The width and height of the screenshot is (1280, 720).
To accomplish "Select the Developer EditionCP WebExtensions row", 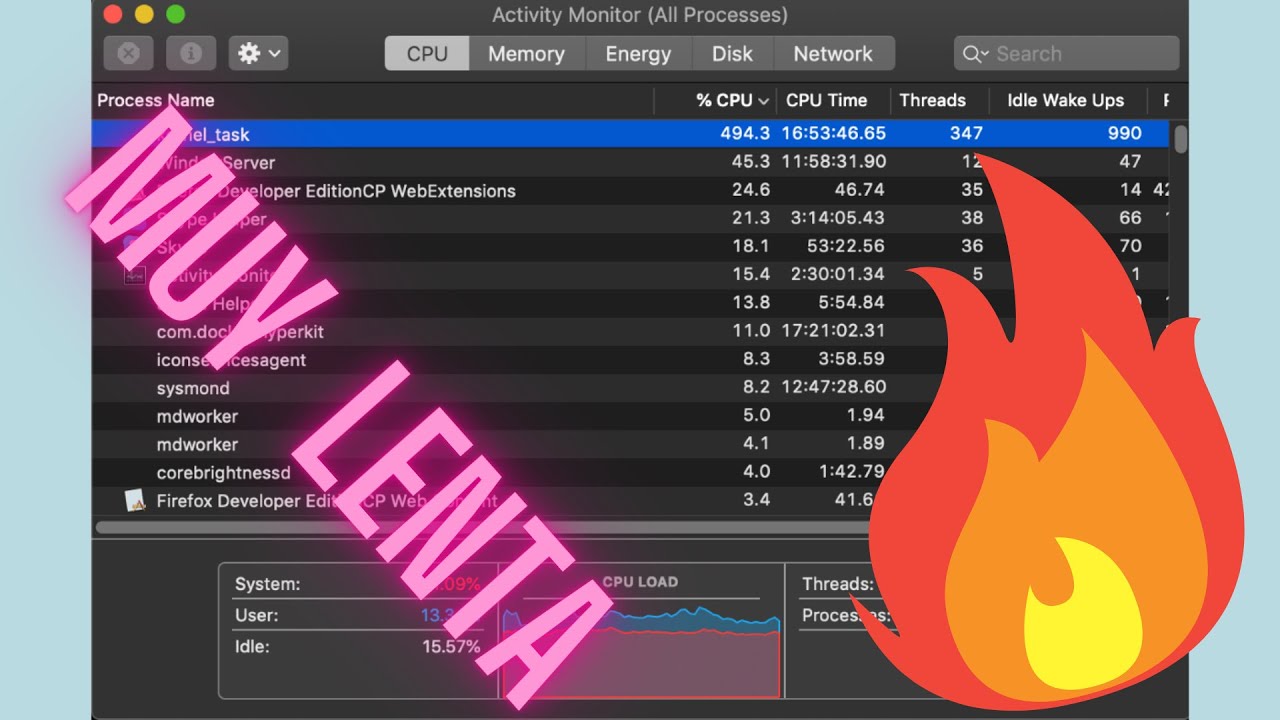I will click(x=630, y=190).
